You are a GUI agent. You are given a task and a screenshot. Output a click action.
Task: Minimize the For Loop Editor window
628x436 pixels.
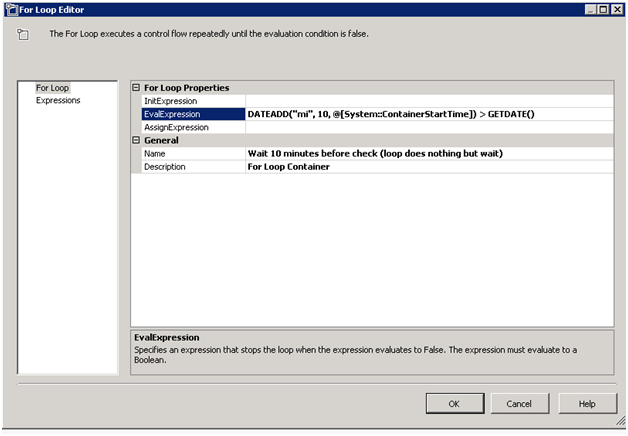(x=585, y=9)
